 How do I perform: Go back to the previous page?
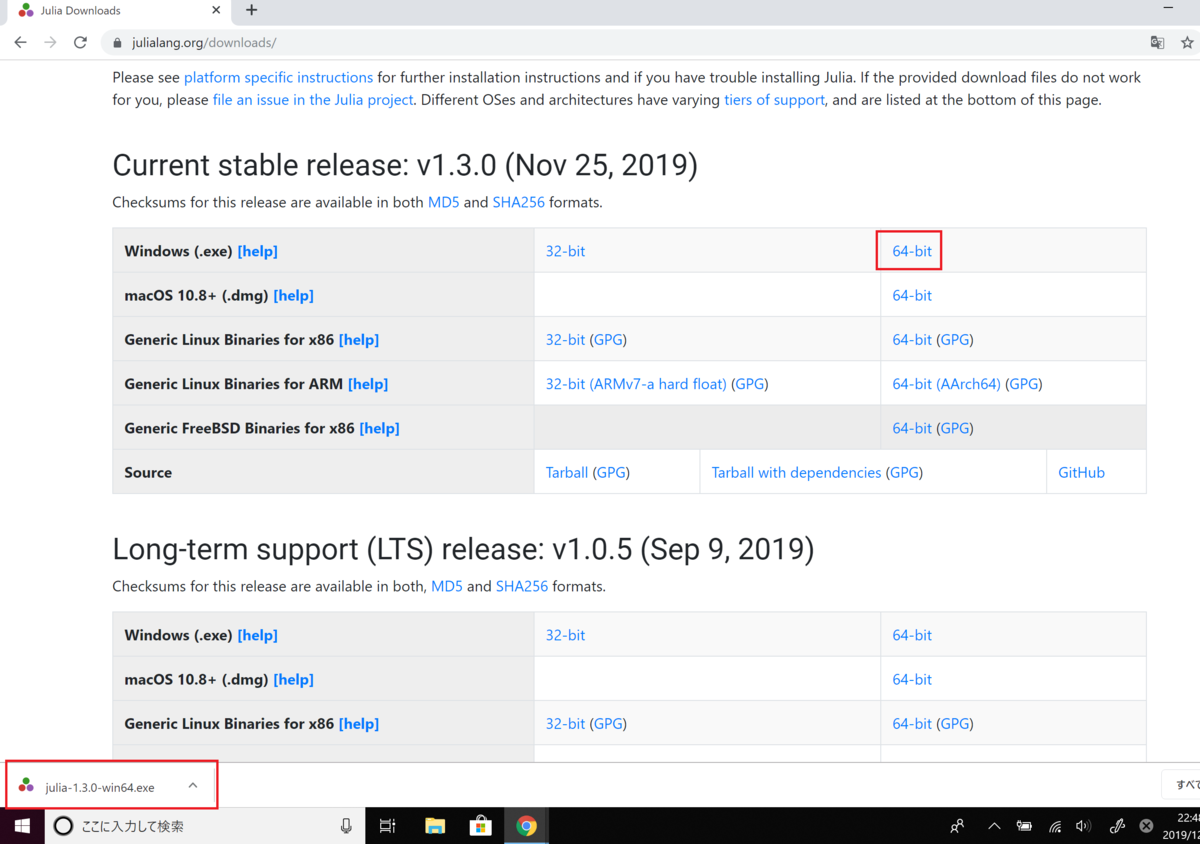click(20, 43)
